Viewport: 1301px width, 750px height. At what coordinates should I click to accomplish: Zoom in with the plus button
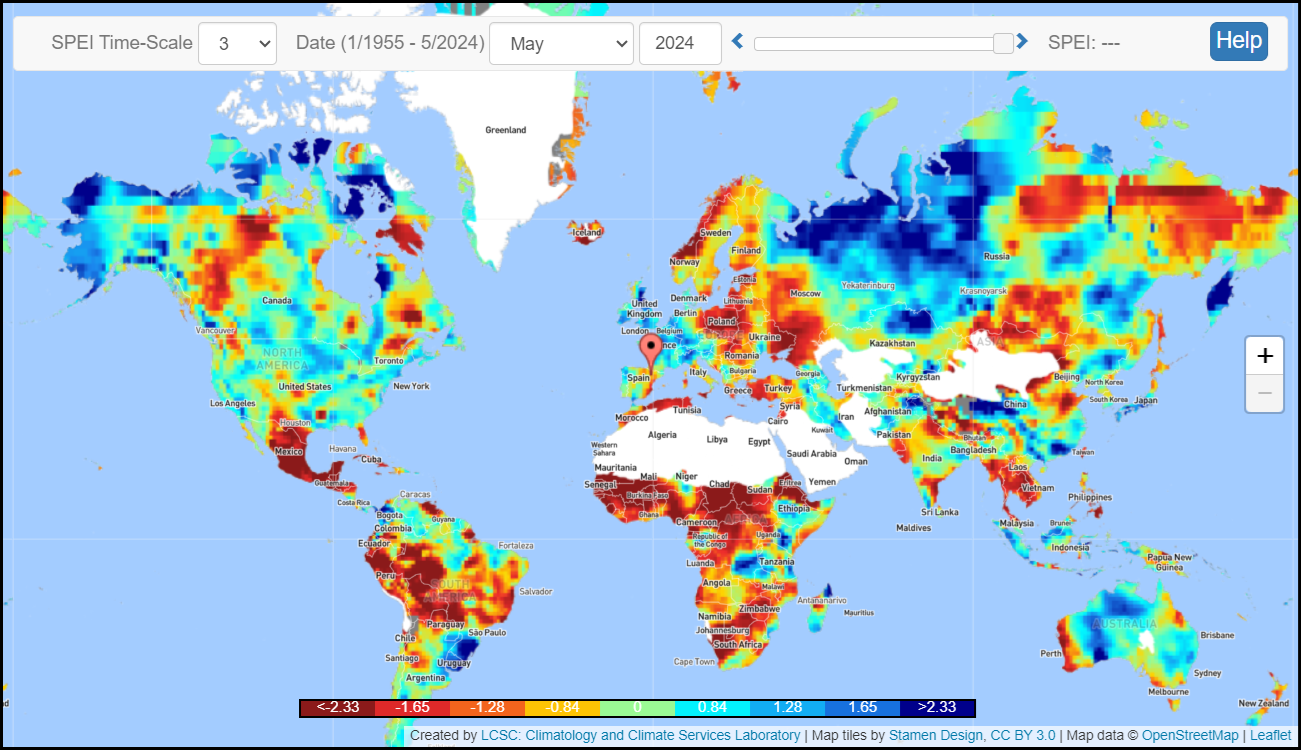[x=1264, y=356]
